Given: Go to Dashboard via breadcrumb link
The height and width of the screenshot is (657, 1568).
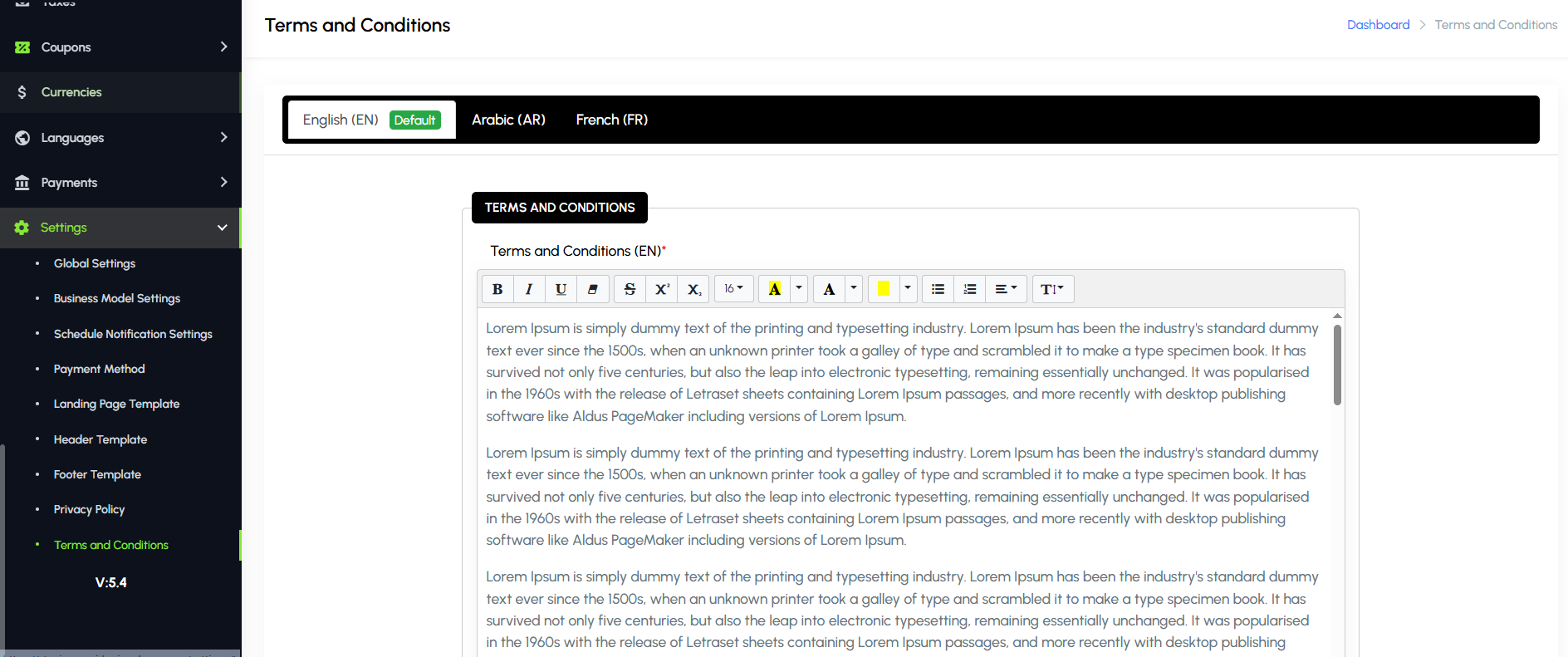Looking at the screenshot, I should 1378,25.
